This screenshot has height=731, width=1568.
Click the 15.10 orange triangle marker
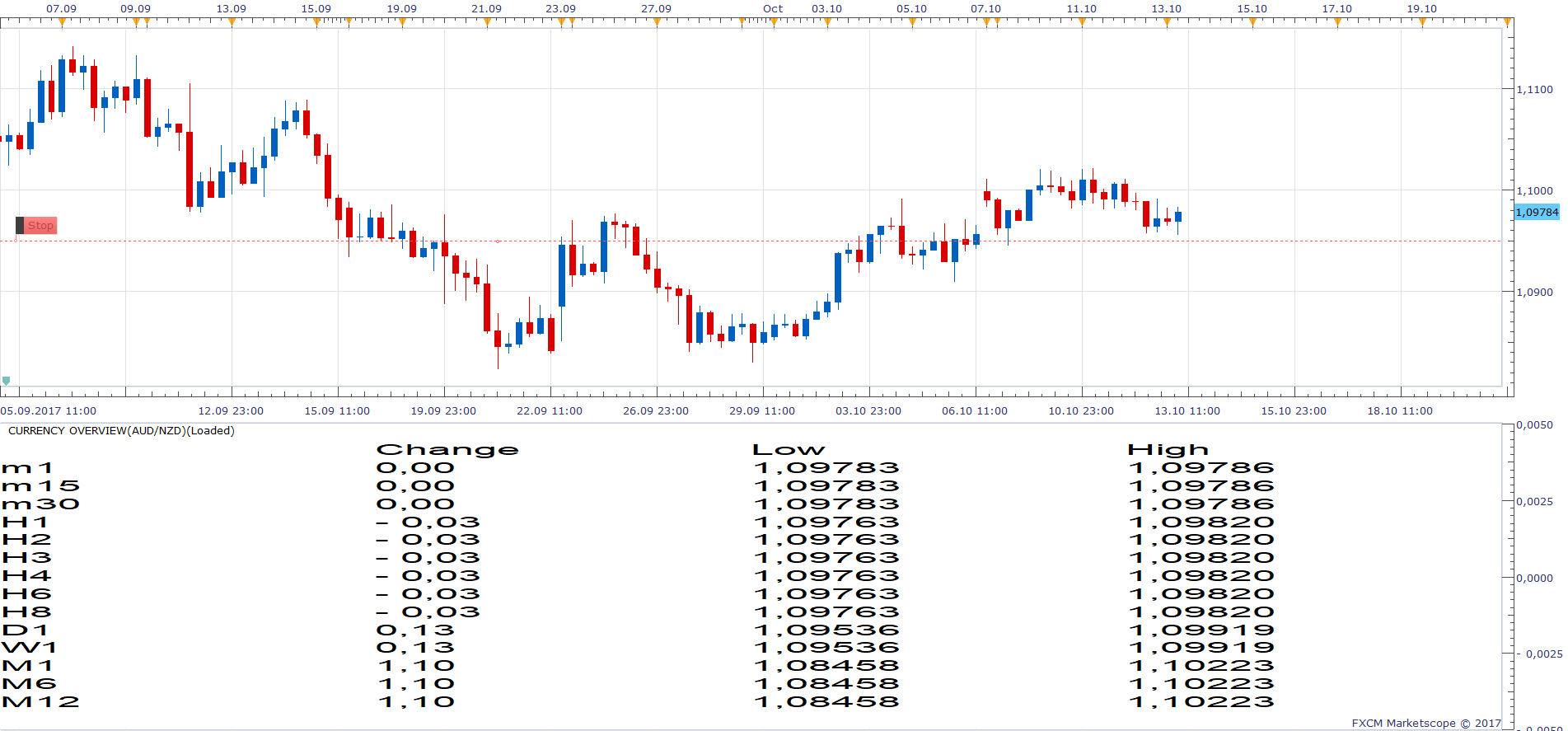pyautogui.click(x=1252, y=22)
